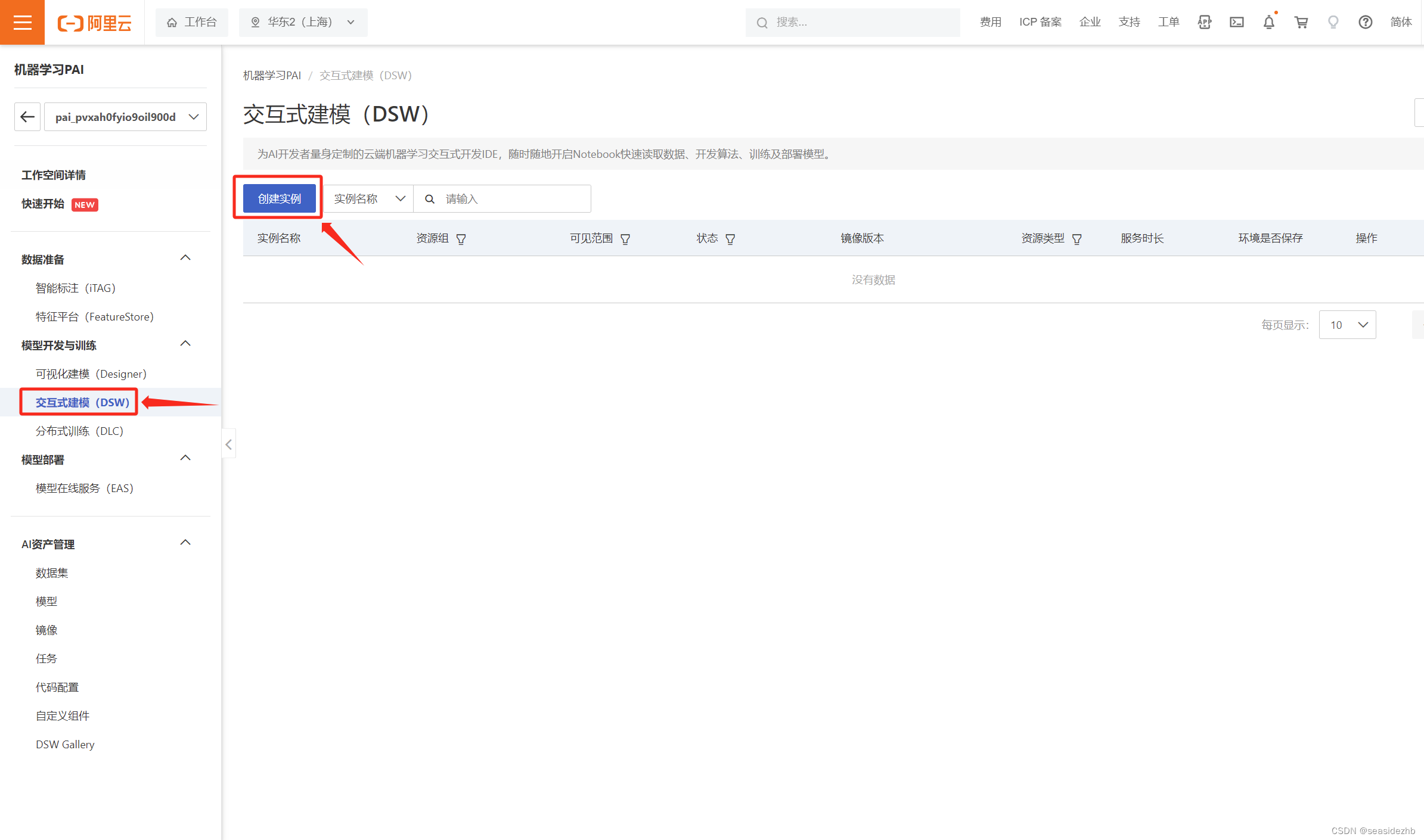The height and width of the screenshot is (840, 1424).
Task: Open the 华东2（上海） region dropdown
Action: tap(303, 22)
